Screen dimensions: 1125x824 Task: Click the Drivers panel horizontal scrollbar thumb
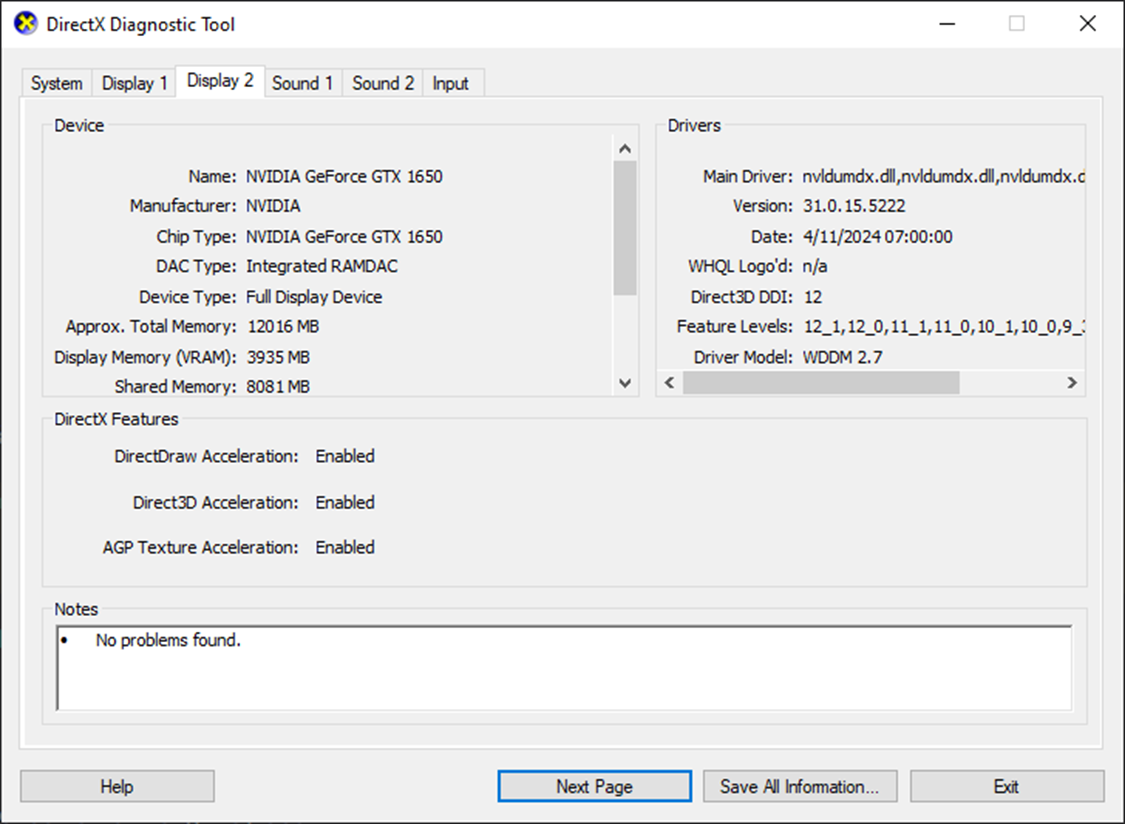coord(821,383)
